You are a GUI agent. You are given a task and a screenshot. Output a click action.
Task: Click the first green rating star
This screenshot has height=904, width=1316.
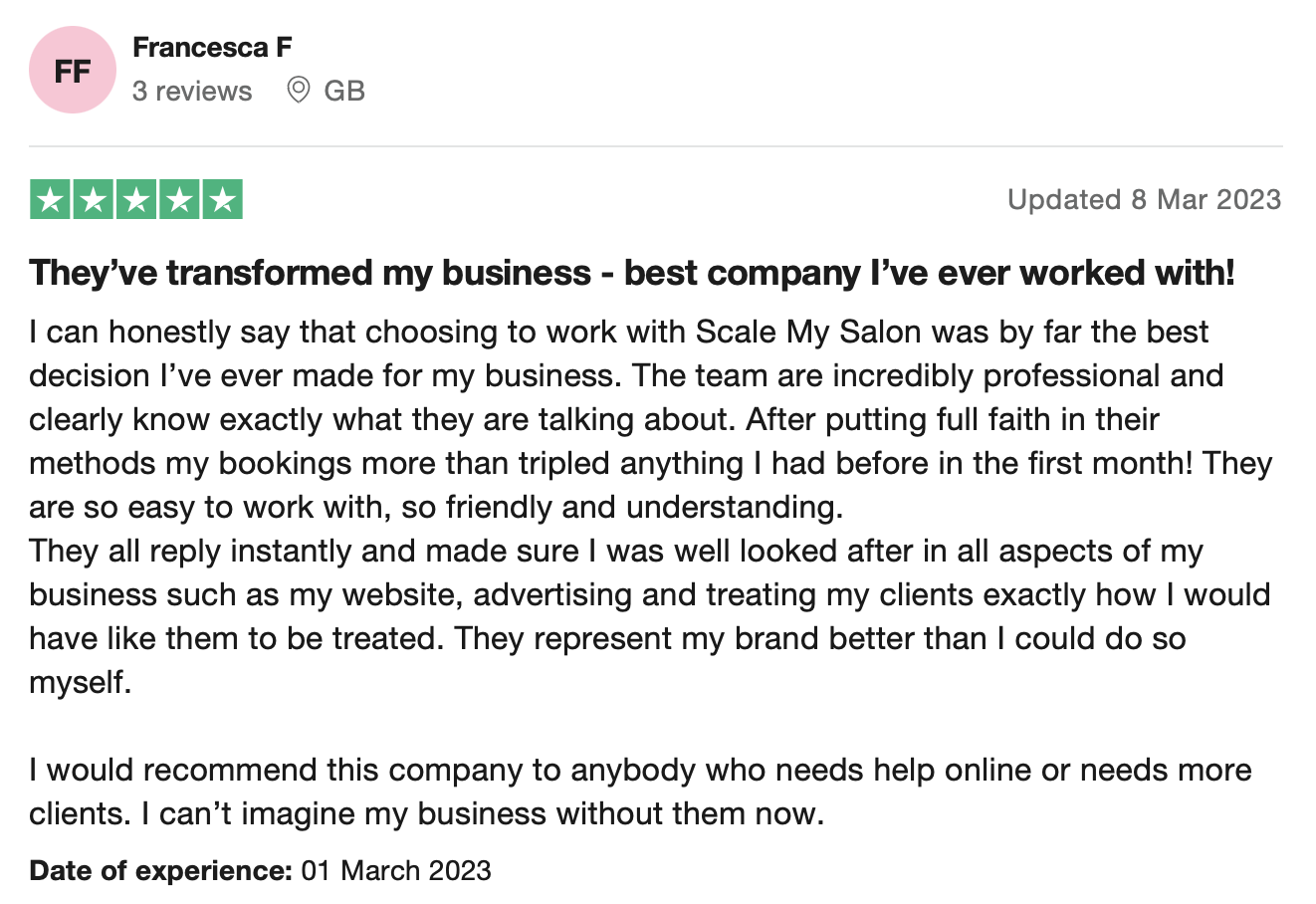(x=50, y=200)
